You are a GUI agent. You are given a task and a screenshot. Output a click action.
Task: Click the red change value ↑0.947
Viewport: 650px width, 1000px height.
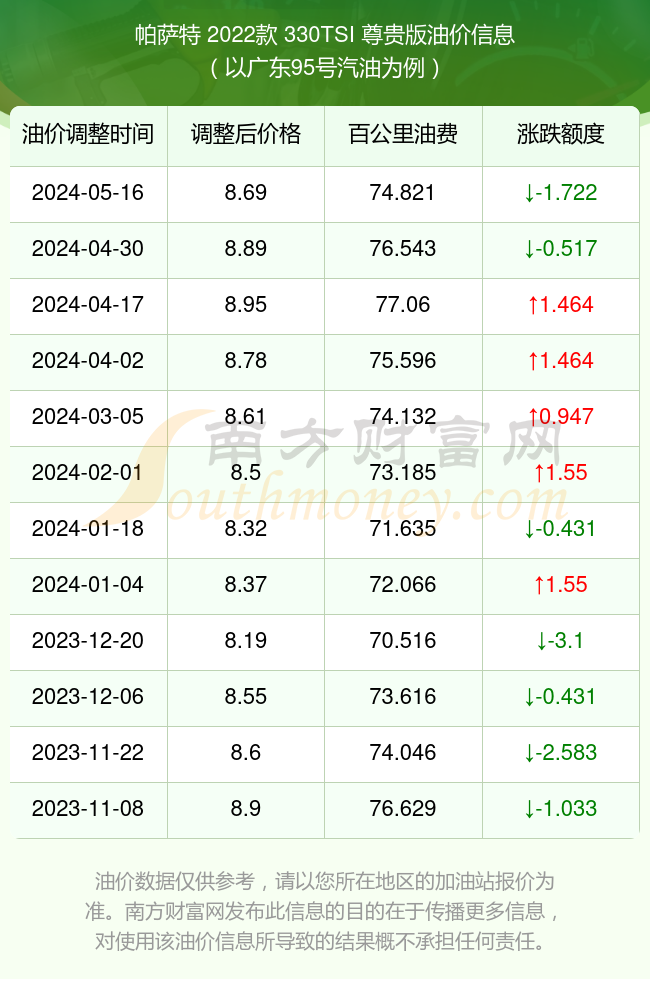click(560, 417)
